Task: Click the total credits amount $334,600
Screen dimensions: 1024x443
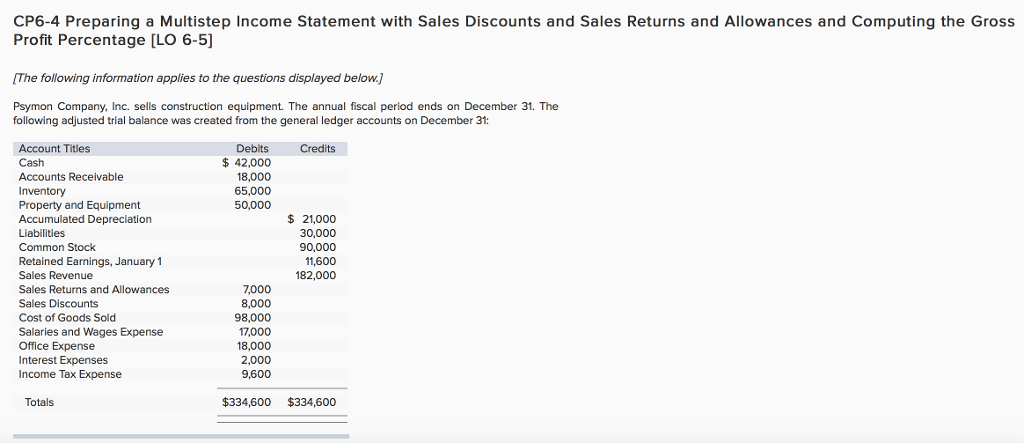Action: (311, 402)
